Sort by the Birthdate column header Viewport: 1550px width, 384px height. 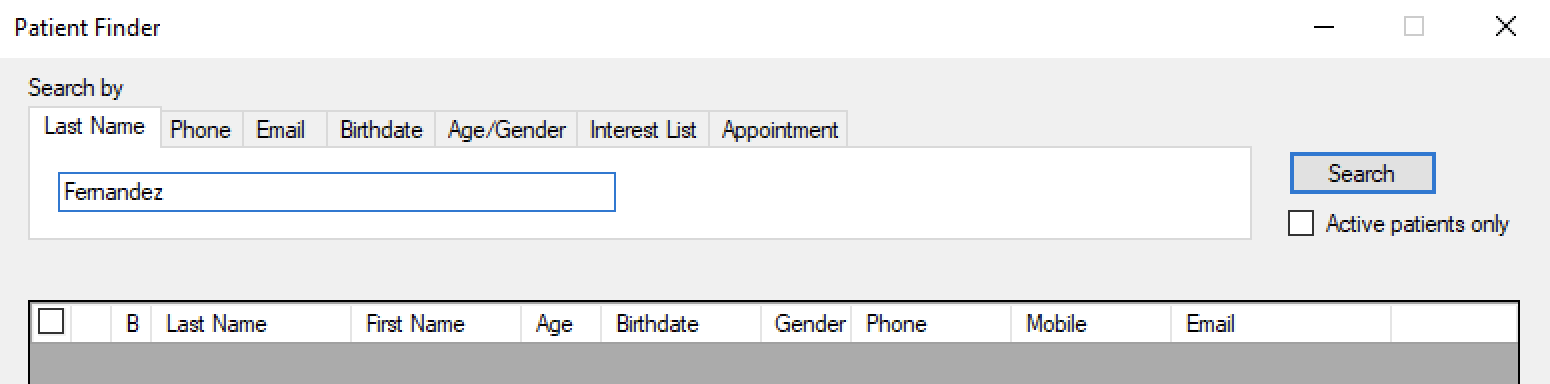click(x=681, y=323)
